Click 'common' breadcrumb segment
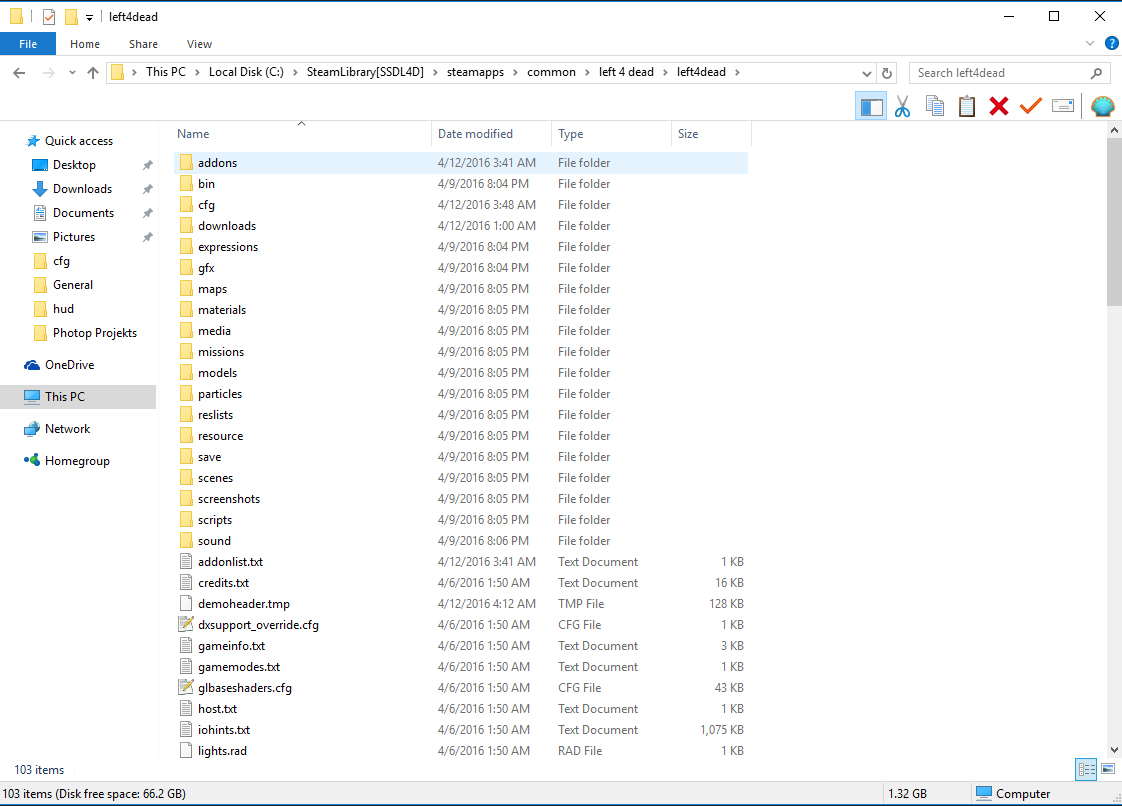Image resolution: width=1122 pixels, height=806 pixels. pyautogui.click(x=551, y=72)
